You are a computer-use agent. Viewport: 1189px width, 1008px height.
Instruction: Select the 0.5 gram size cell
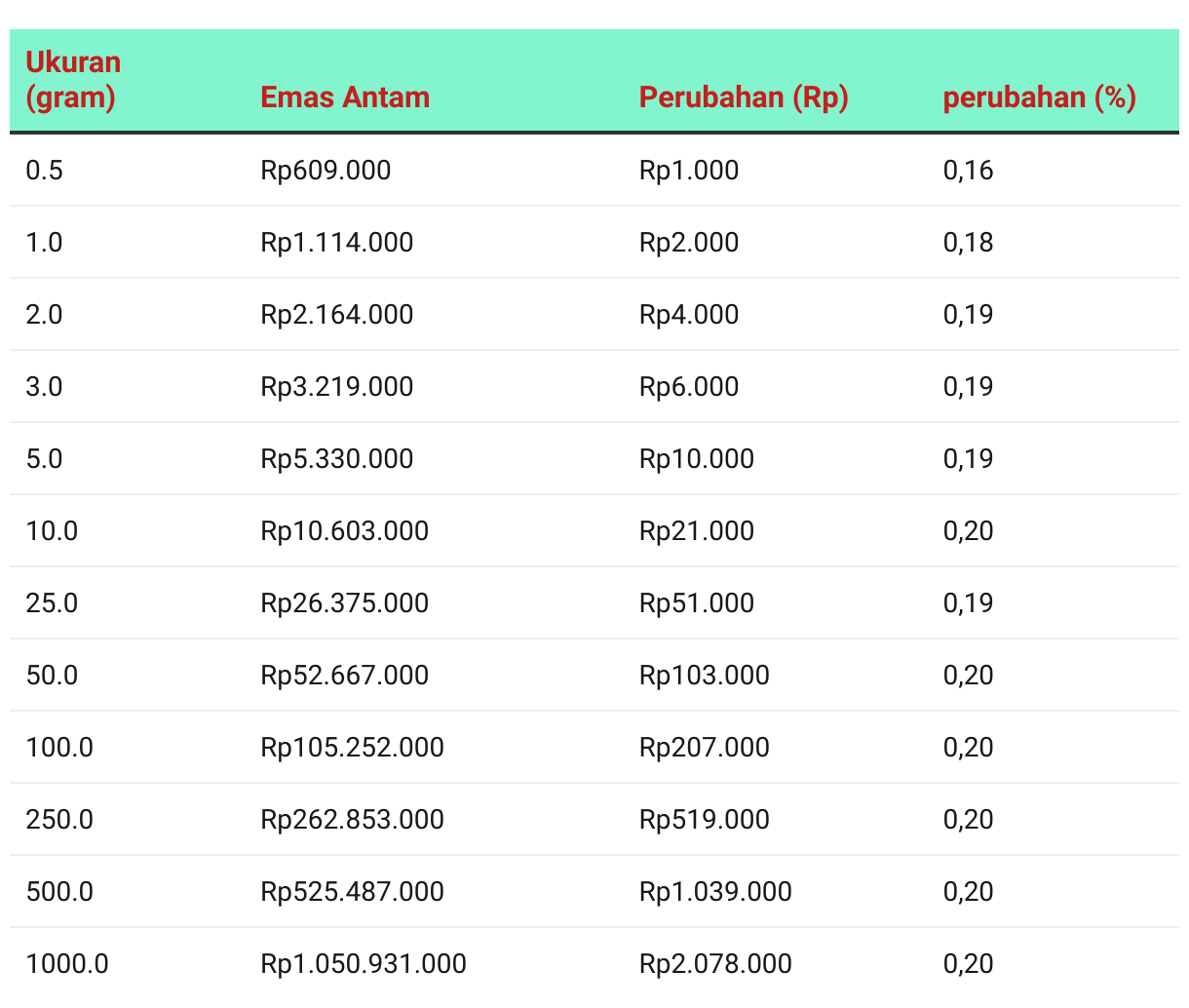click(x=44, y=171)
